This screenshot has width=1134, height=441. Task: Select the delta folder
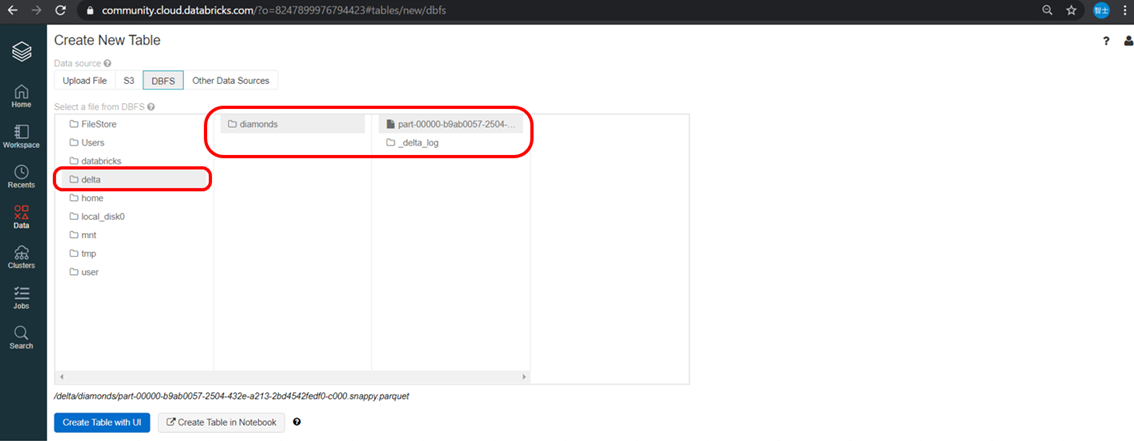(x=134, y=179)
